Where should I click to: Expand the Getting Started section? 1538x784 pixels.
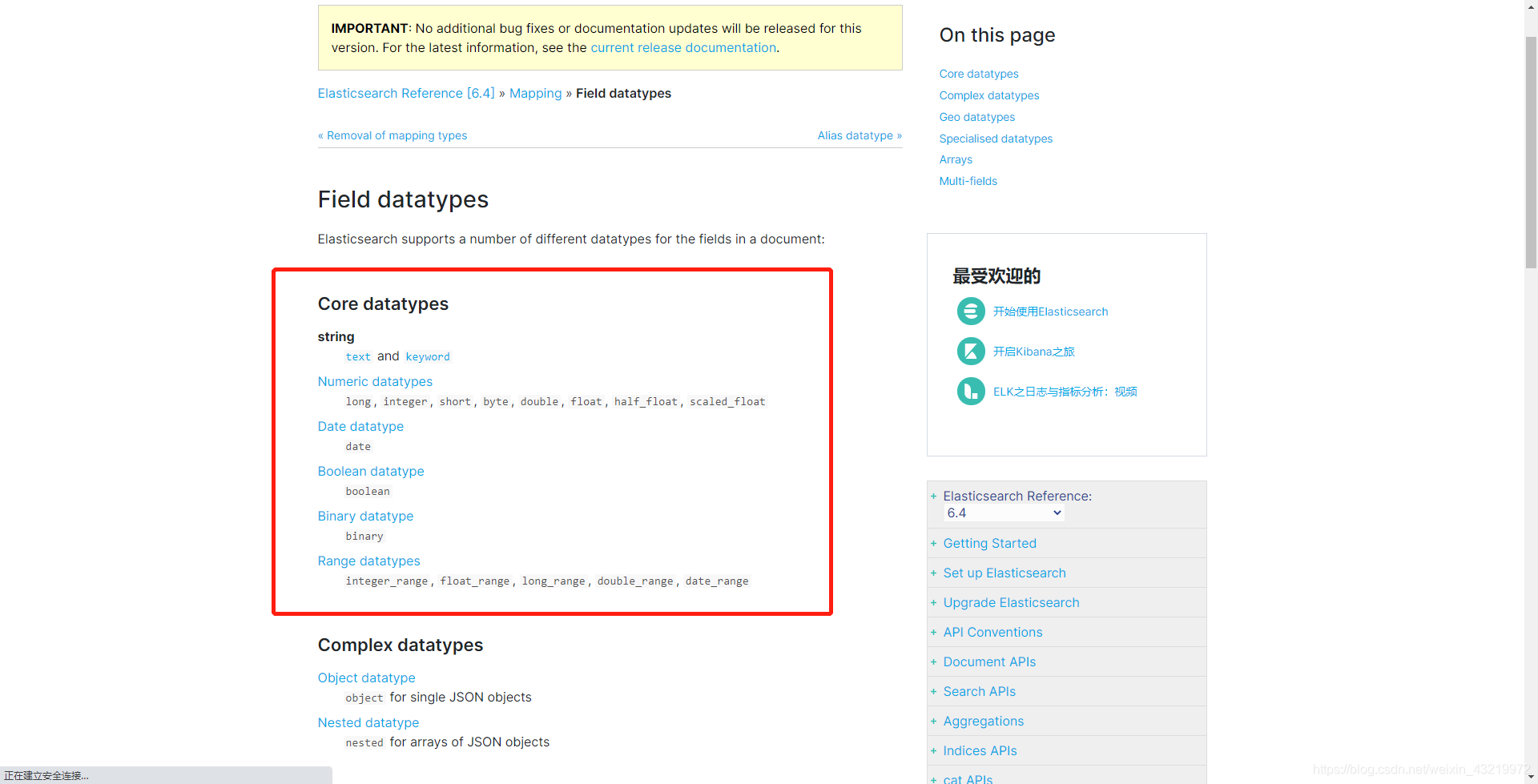933,543
